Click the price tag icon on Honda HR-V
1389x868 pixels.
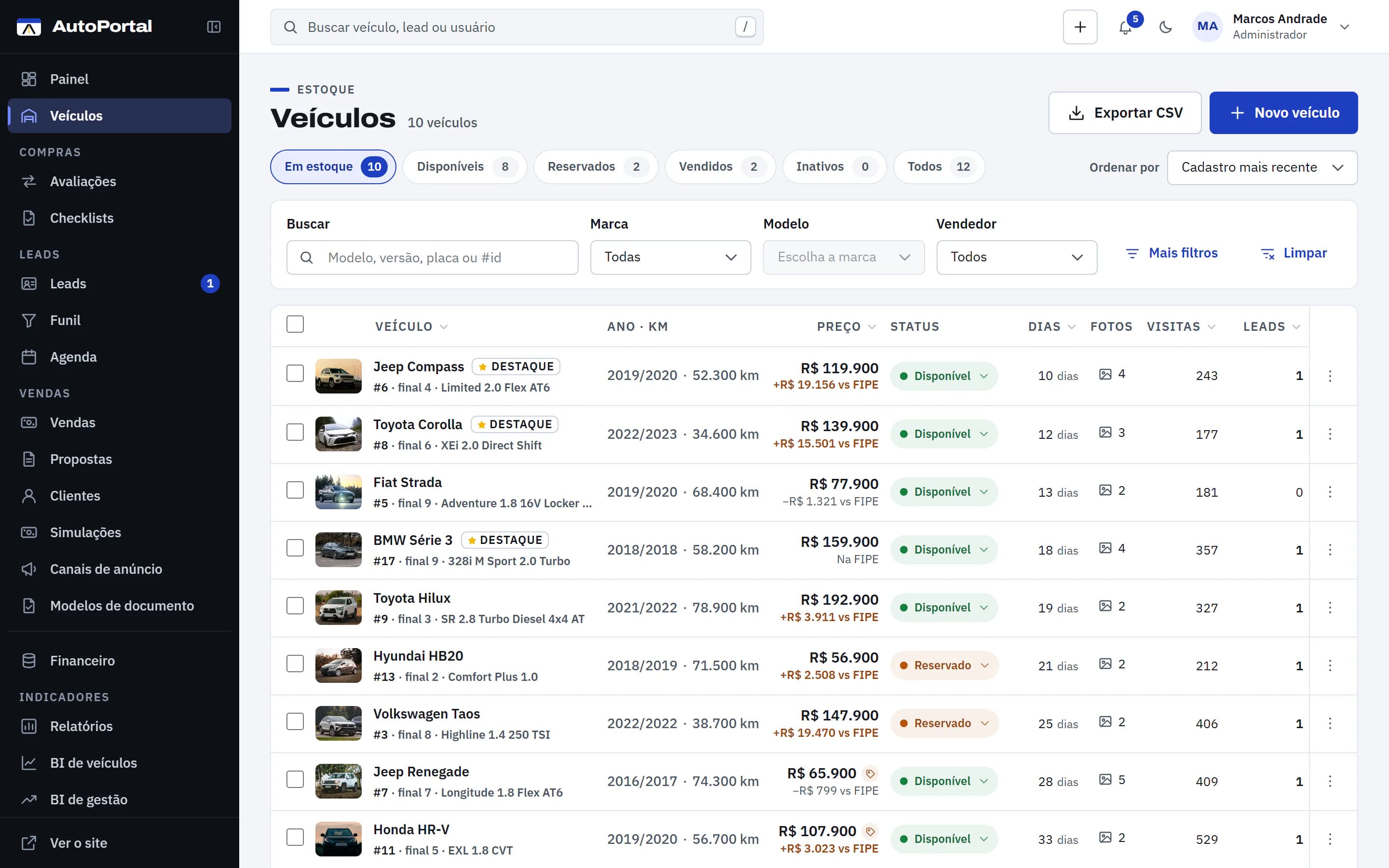(x=870, y=831)
